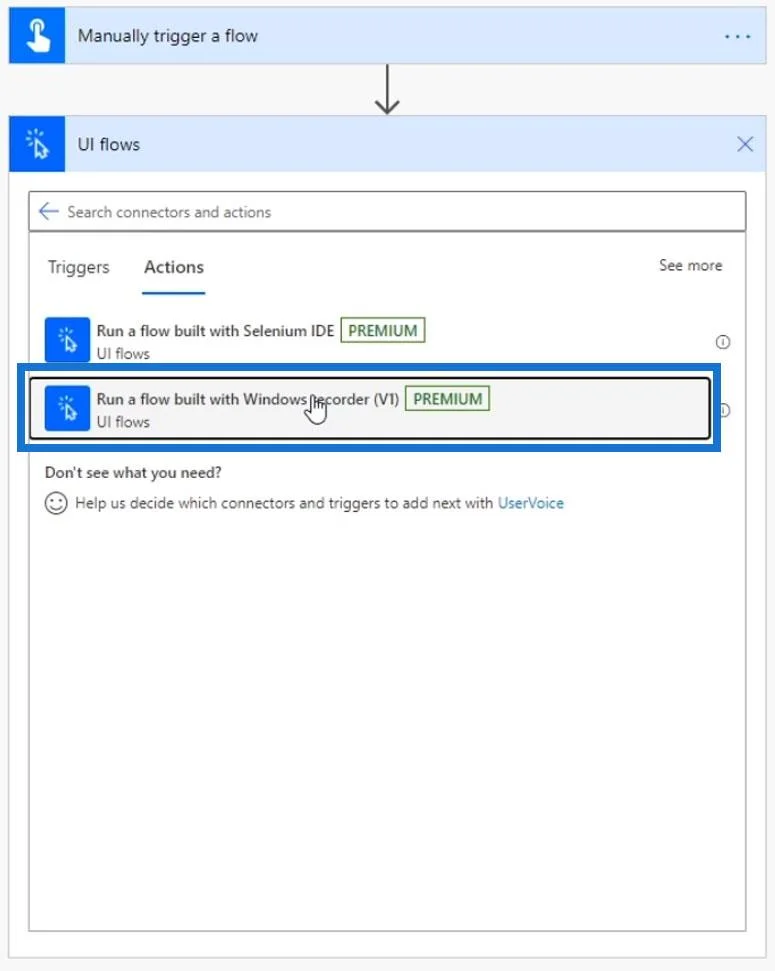Viewport: 775px width, 971px height.
Task: Choose Run a flow built with Selenium IDE
Action: 372,341
